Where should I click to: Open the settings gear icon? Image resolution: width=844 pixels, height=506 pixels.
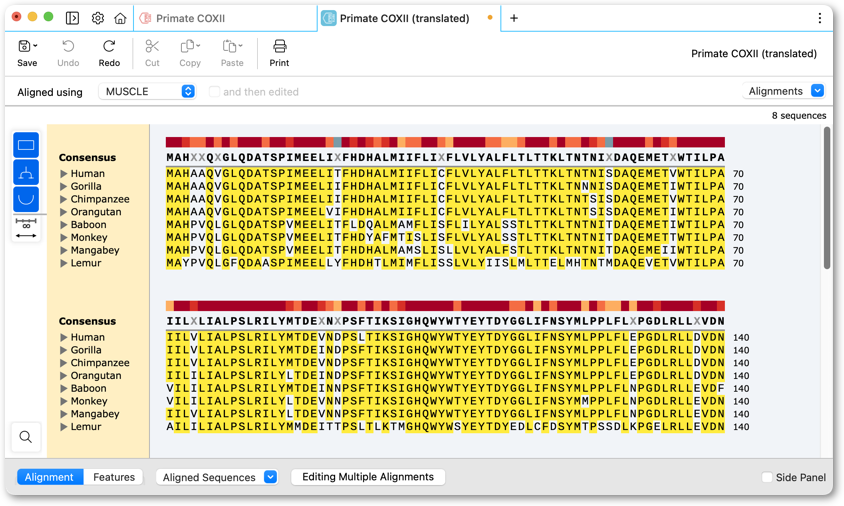point(97,18)
